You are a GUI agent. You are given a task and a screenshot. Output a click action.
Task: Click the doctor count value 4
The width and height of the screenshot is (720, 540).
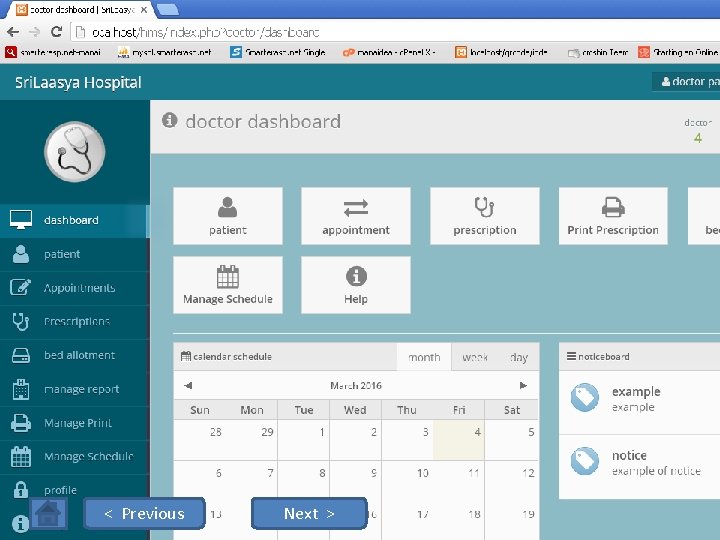click(x=698, y=138)
